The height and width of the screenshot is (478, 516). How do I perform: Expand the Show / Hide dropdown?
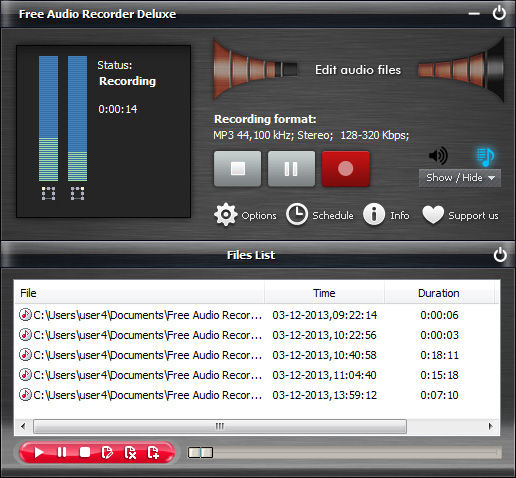click(x=460, y=178)
